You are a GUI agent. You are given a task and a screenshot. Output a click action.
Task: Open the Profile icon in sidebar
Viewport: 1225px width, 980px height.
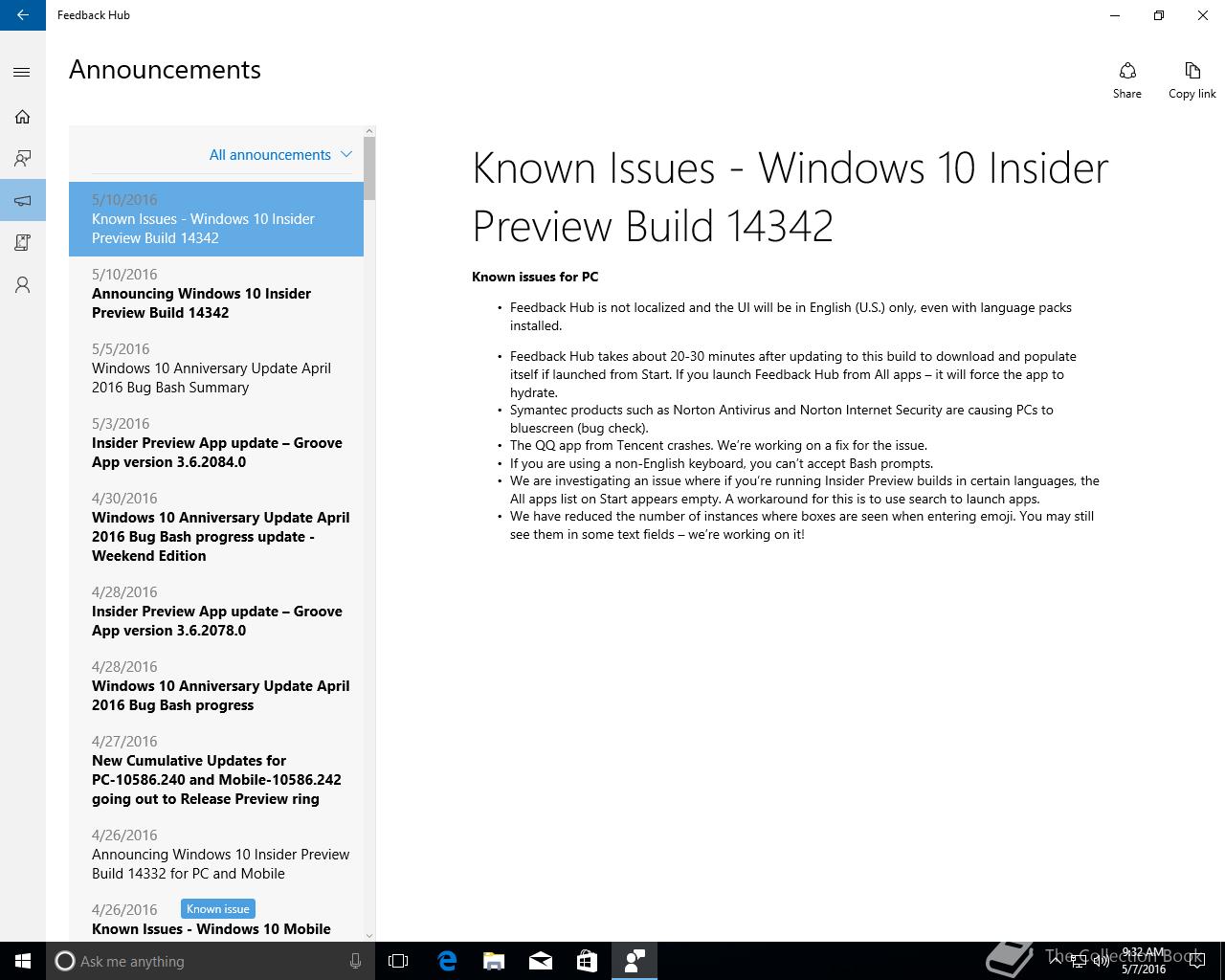click(23, 285)
